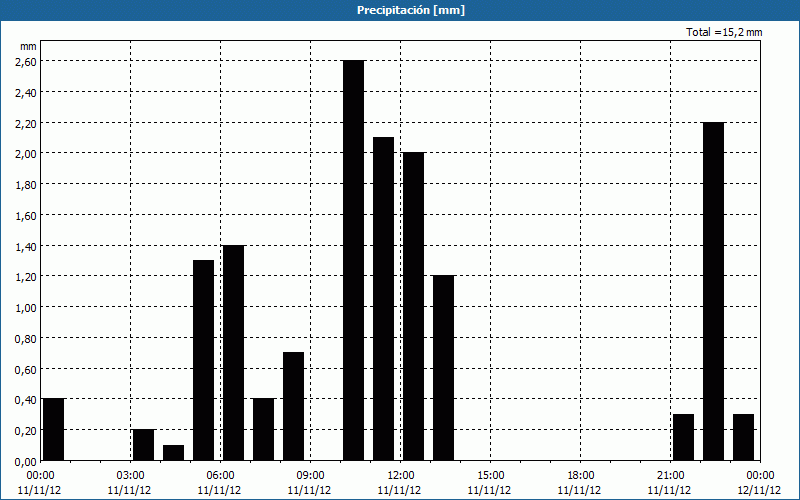Click the '0,00' y-axis value
The width and height of the screenshot is (800, 500).
pos(27,461)
